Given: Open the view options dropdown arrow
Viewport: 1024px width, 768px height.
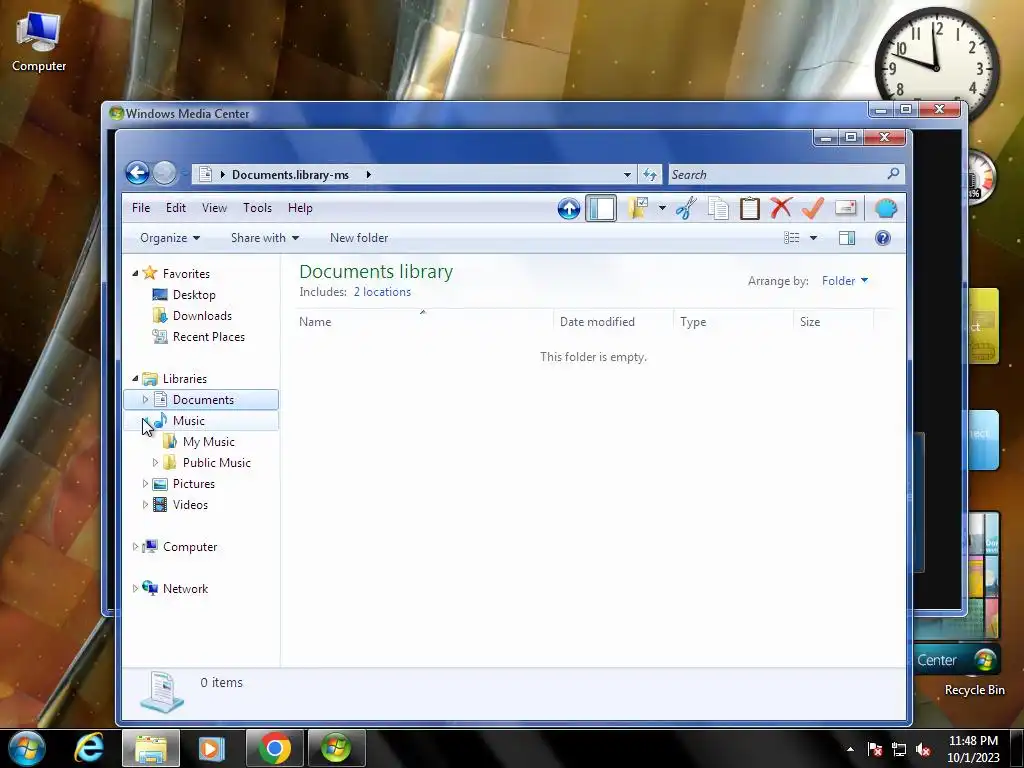Looking at the screenshot, I should 813,238.
